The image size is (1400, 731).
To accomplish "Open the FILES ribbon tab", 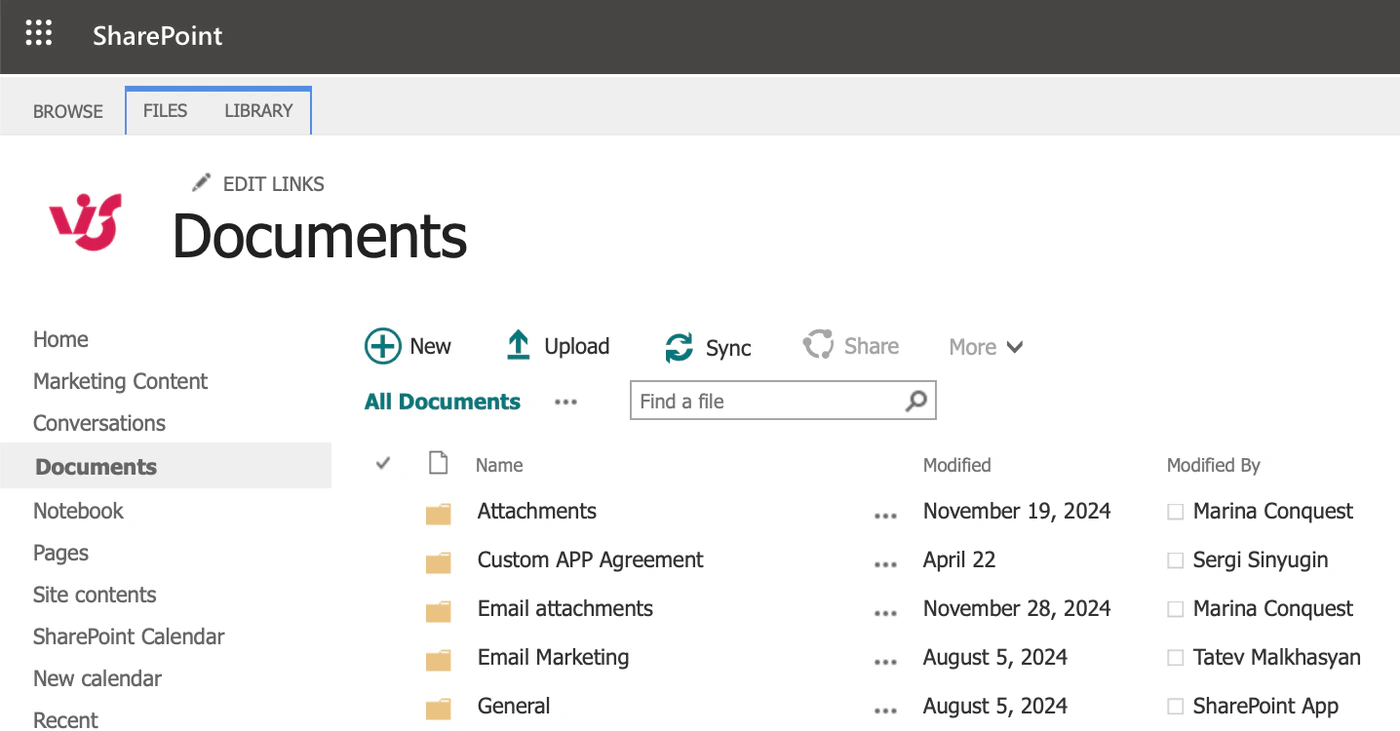I will 165,110.
